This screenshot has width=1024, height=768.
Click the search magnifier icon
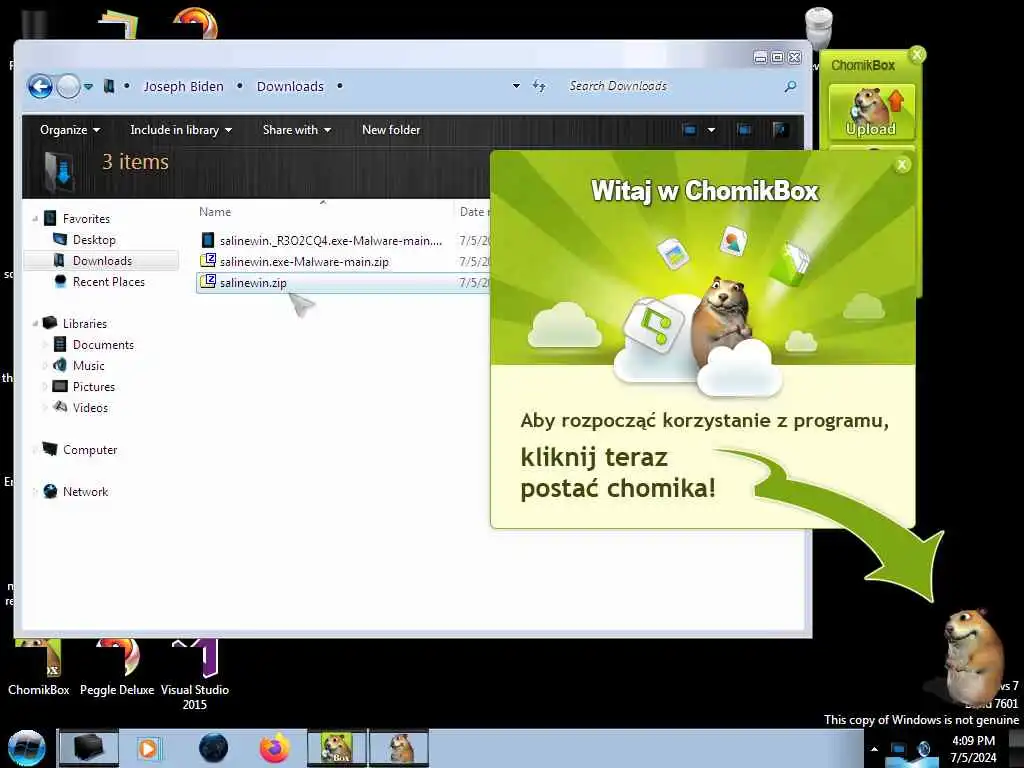790,86
